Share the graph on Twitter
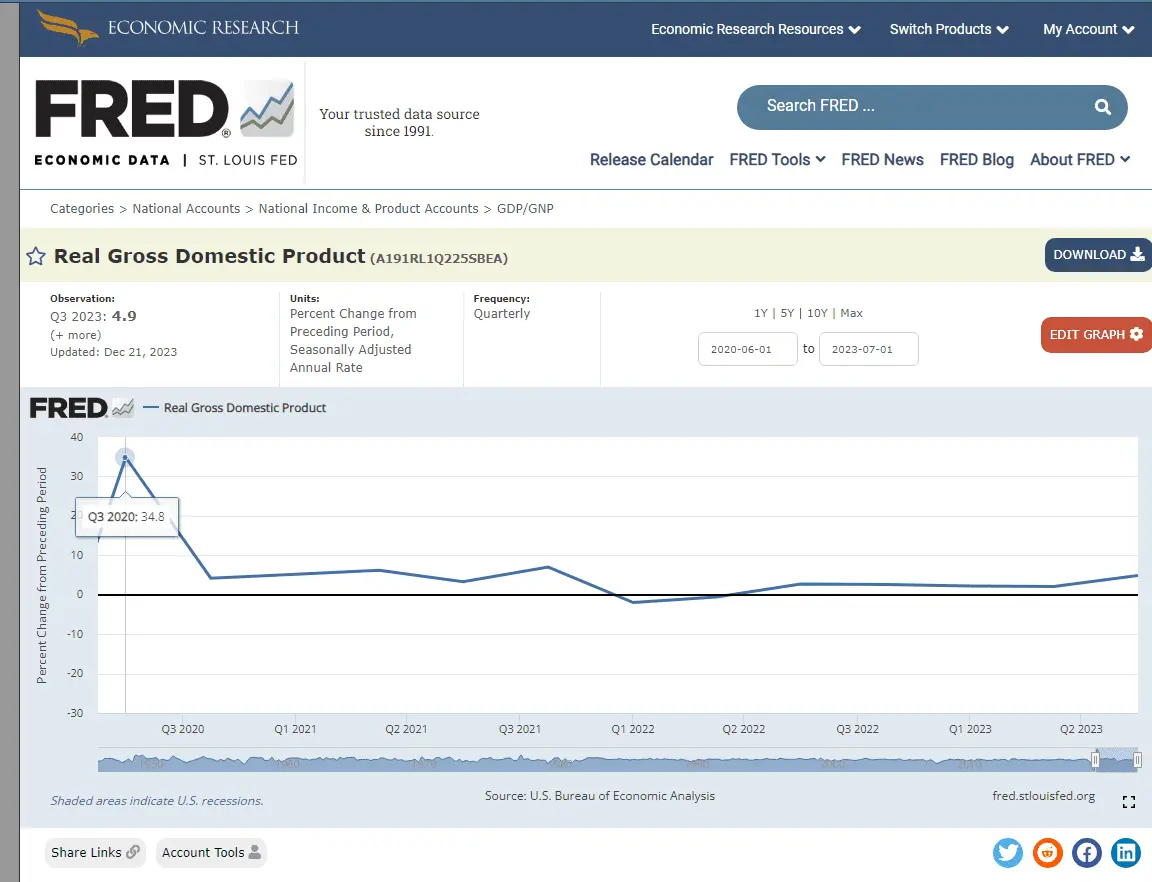1152x882 pixels. pos(1008,852)
